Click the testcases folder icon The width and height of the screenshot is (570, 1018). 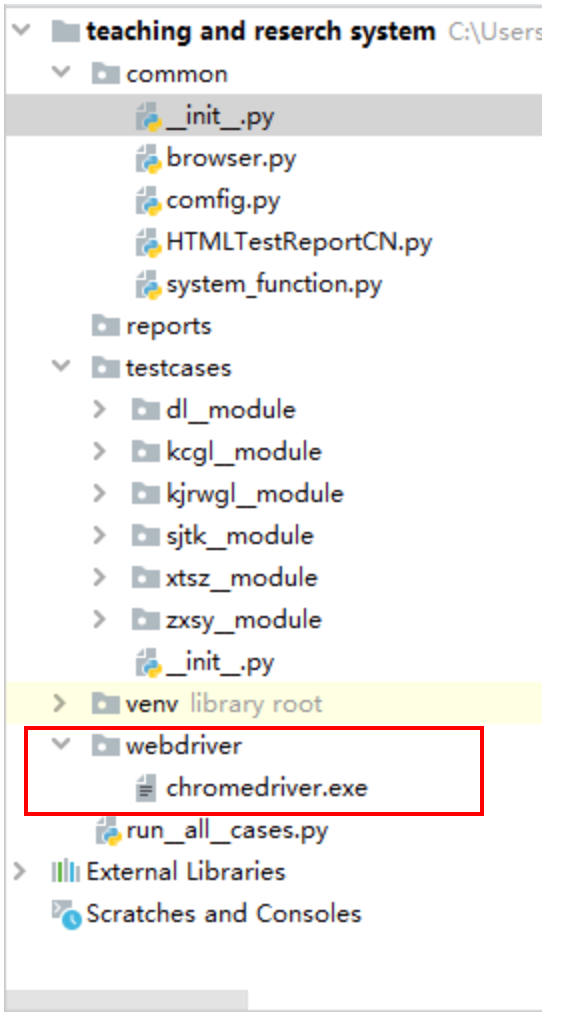point(106,368)
